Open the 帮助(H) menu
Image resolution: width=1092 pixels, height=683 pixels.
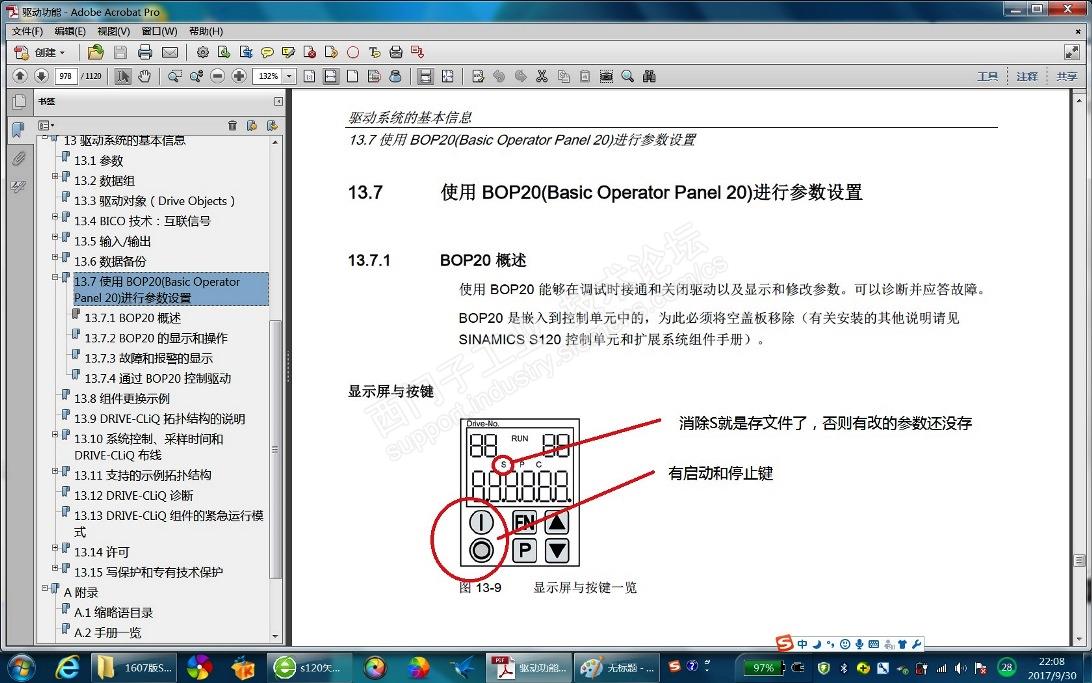pos(206,31)
